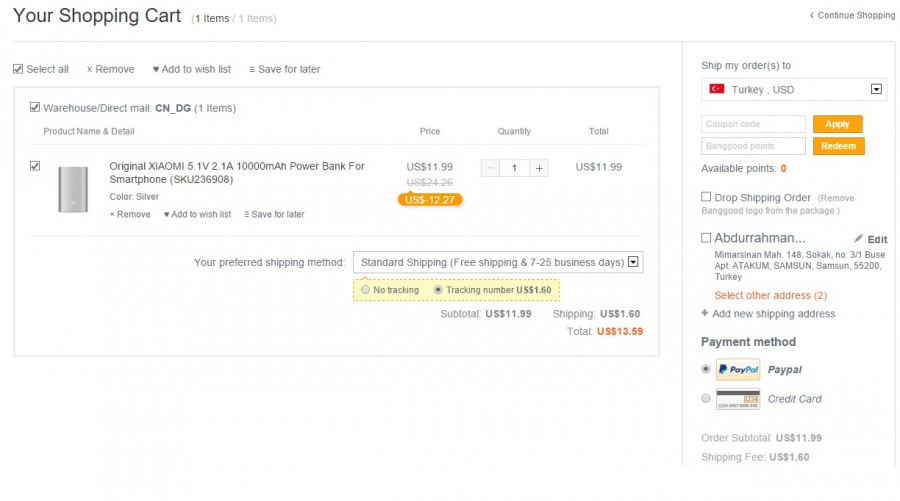
Task: Select Tracking number US$1.60 radio option
Action: (439, 290)
